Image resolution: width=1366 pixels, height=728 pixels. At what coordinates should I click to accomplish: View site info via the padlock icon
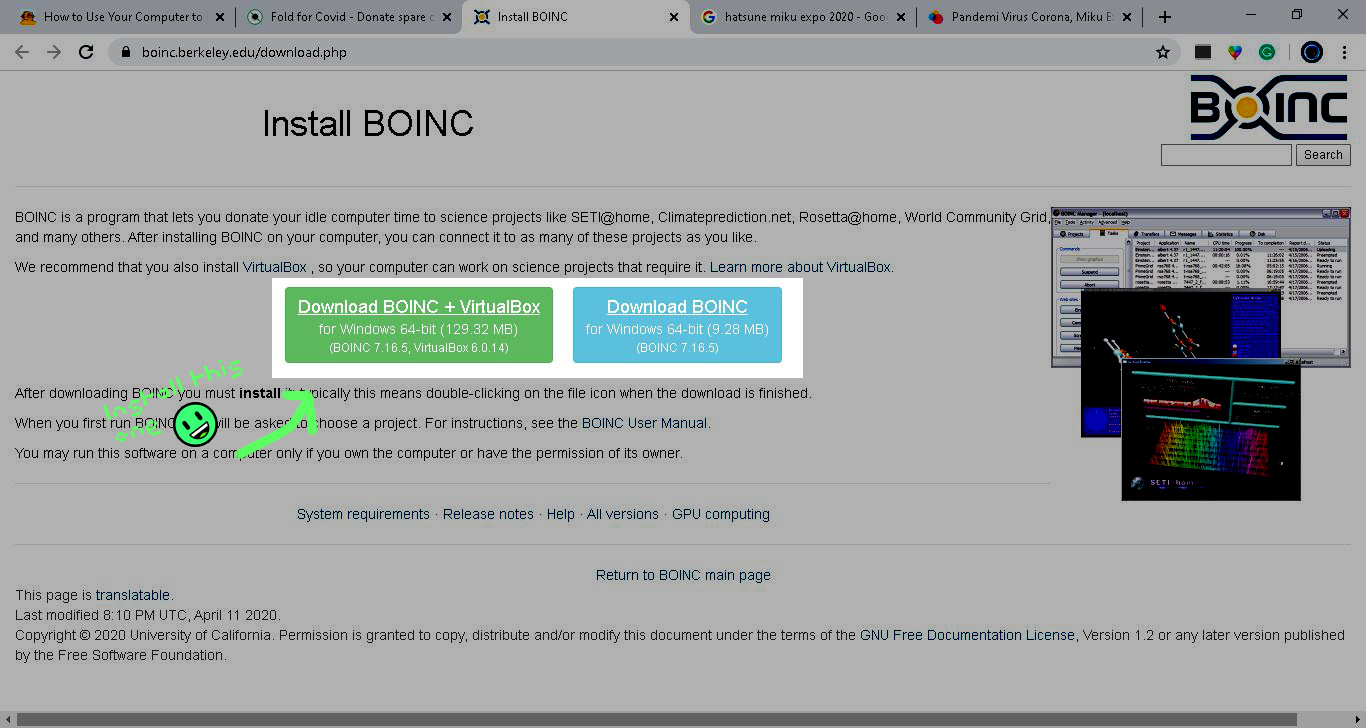pos(126,52)
